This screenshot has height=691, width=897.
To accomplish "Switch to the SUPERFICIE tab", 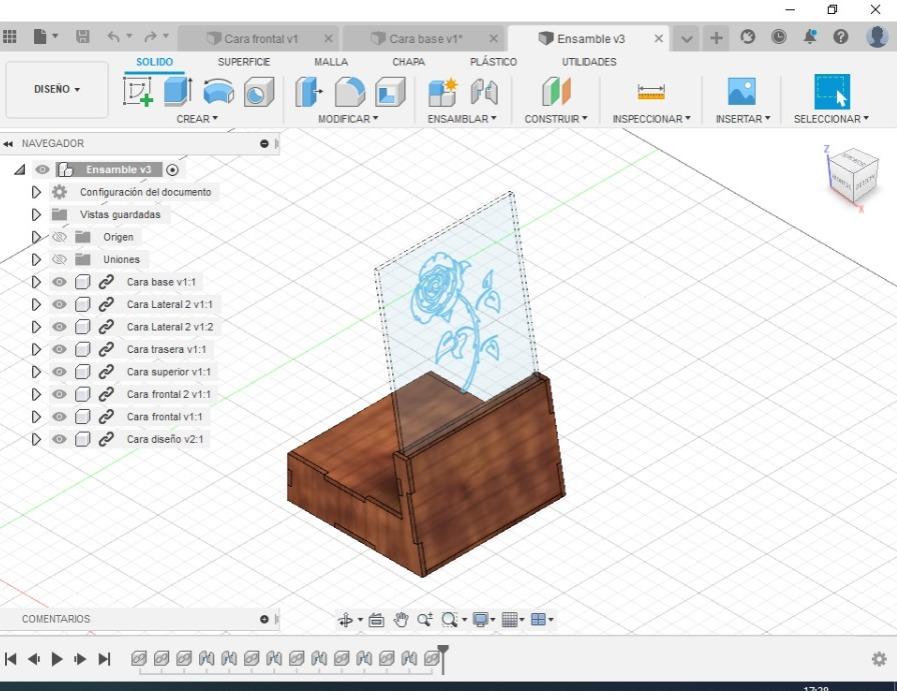I will 244,62.
